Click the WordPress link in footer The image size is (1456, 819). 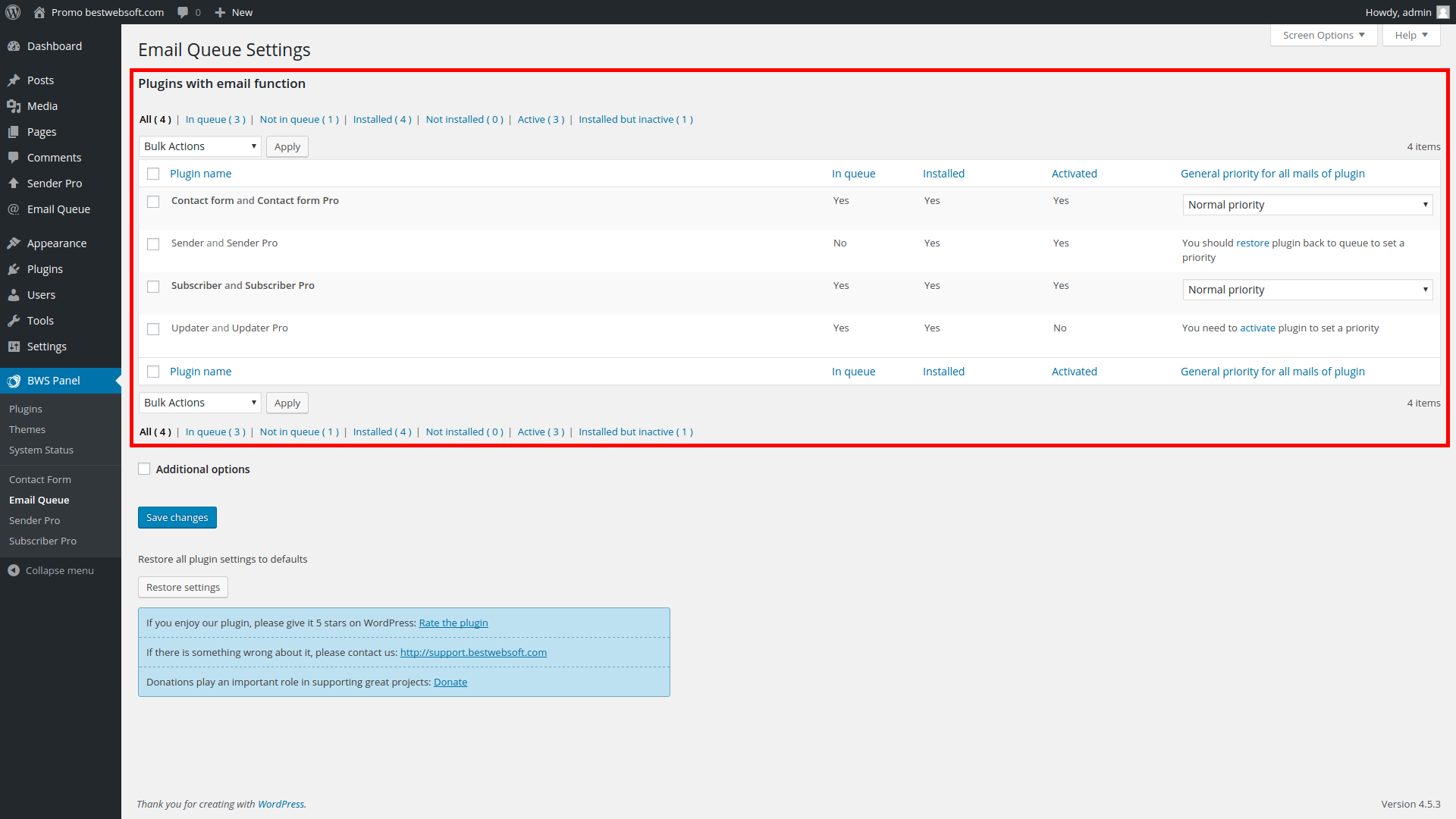pyautogui.click(x=281, y=804)
